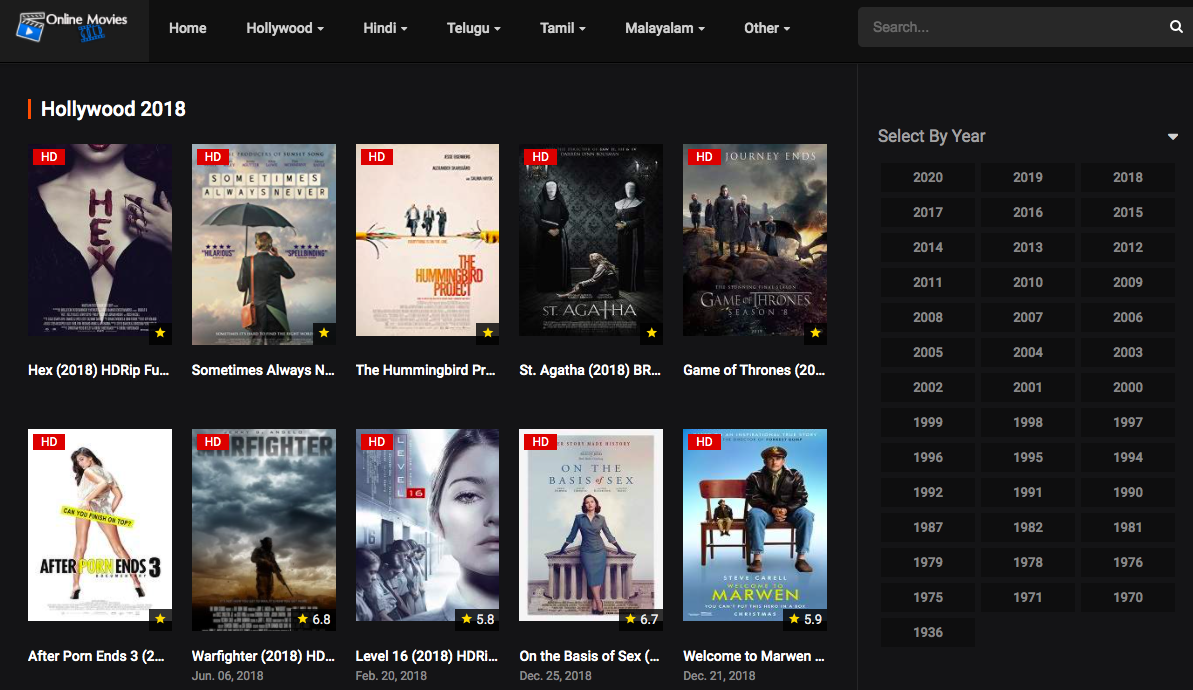Open On the Basis of Sex title link
The width and height of the screenshot is (1193, 690).
point(590,656)
